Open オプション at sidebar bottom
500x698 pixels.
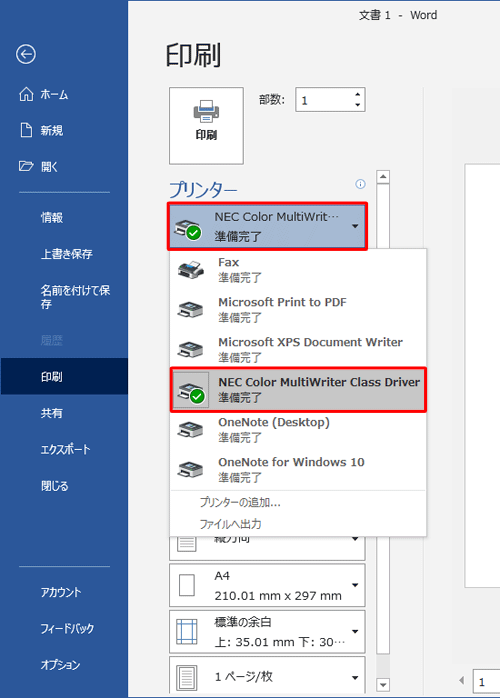pyautogui.click(x=60, y=665)
